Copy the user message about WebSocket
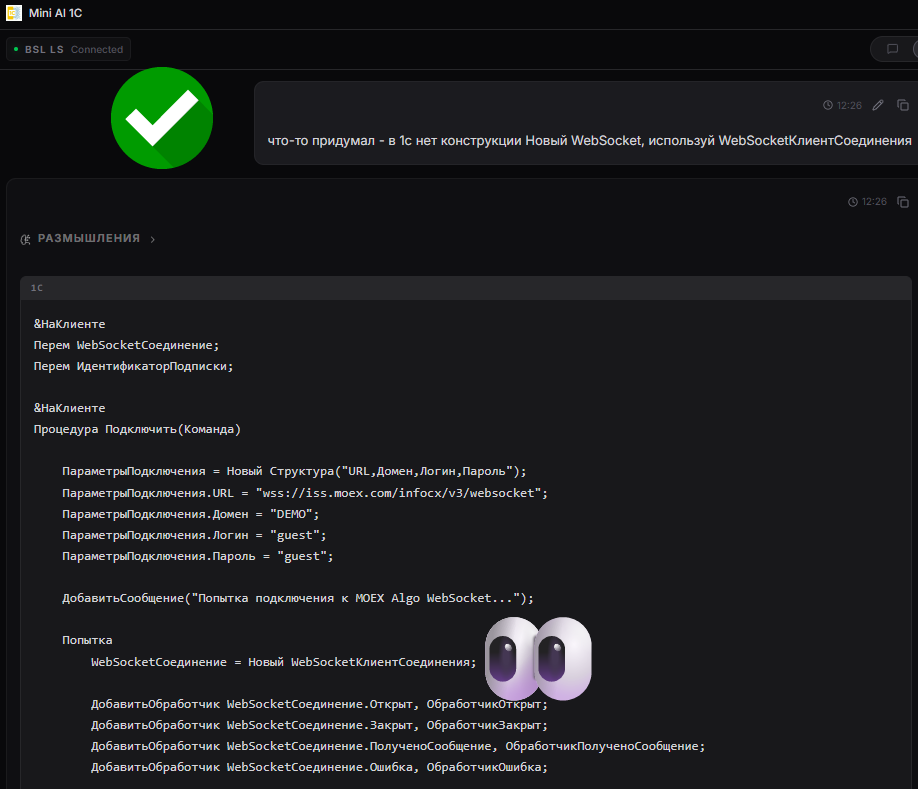 903,105
